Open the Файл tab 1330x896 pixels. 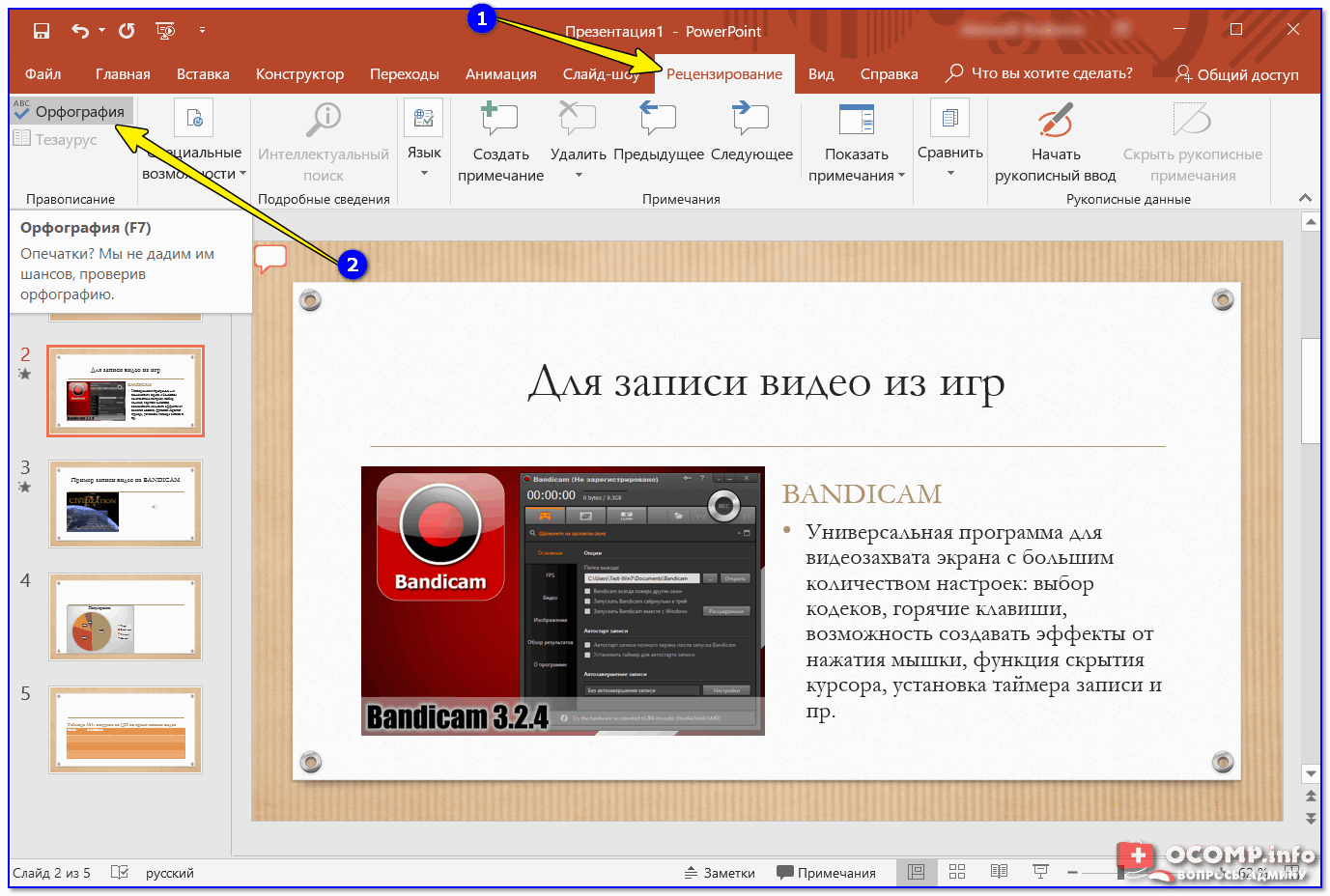[43, 74]
